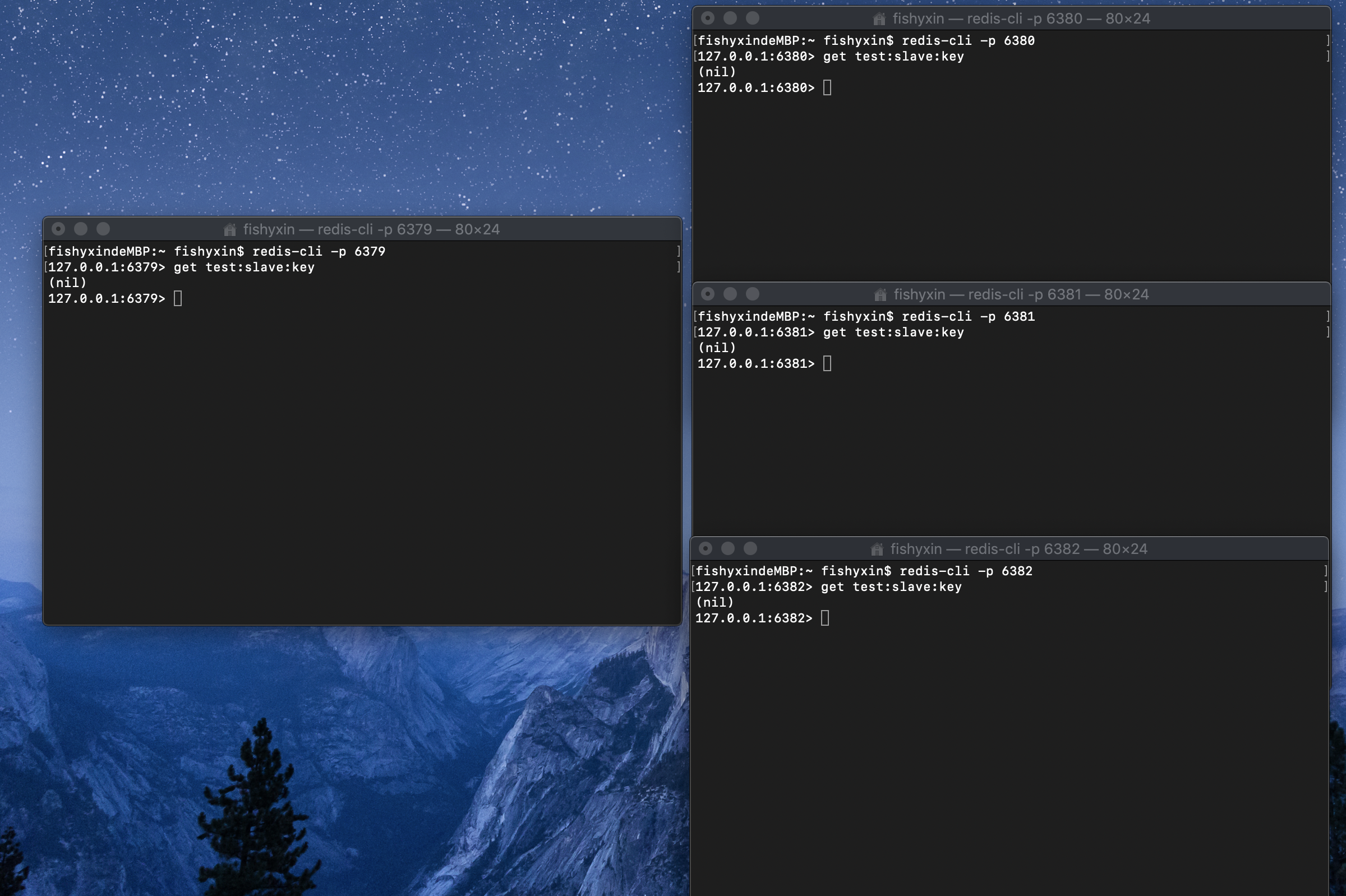Focus the cursor in 6379 terminal prompt
This screenshot has width=1346, height=896.
(178, 299)
